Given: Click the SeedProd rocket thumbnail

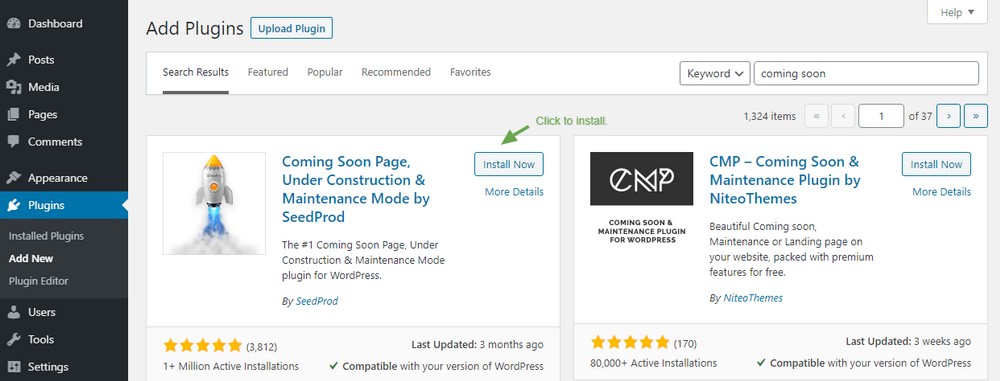Looking at the screenshot, I should click(x=214, y=203).
